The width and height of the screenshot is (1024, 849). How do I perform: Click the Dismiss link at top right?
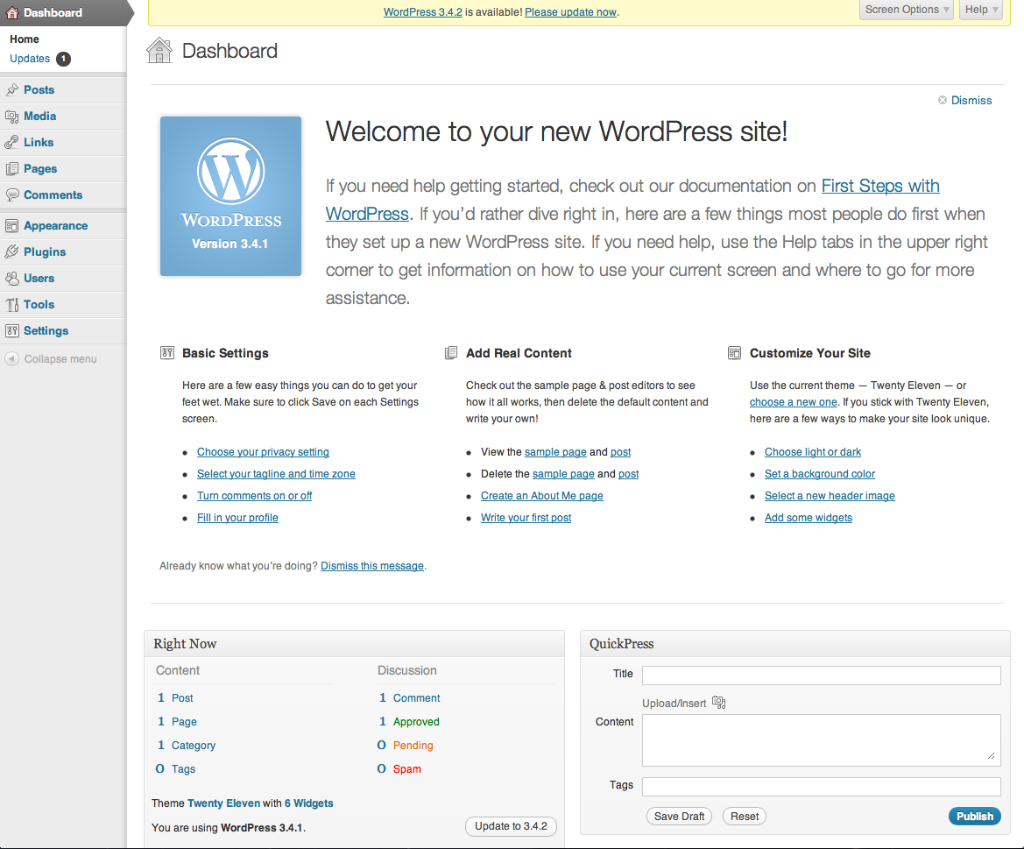[971, 100]
